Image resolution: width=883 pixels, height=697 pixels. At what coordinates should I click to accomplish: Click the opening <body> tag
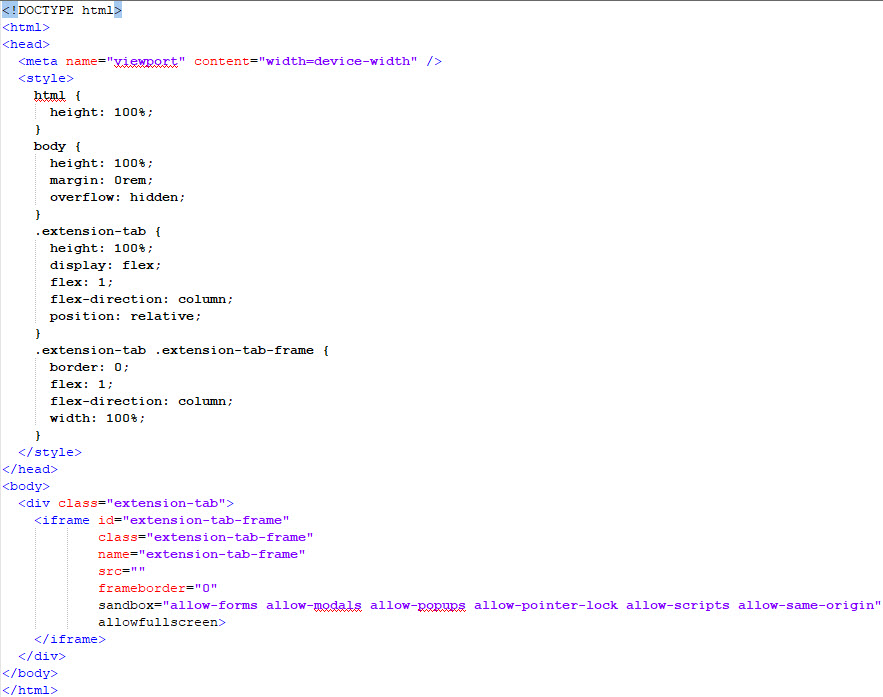coord(26,486)
